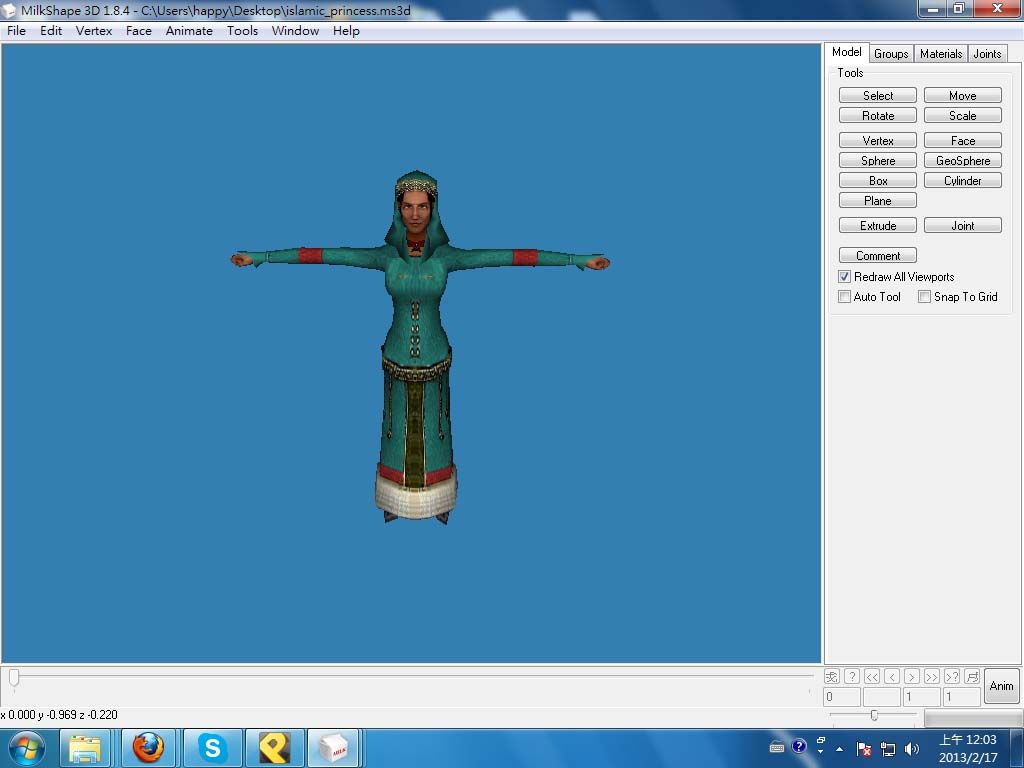Image resolution: width=1024 pixels, height=768 pixels.
Task: Enable the Snap To Grid checkbox
Action: pos(925,297)
